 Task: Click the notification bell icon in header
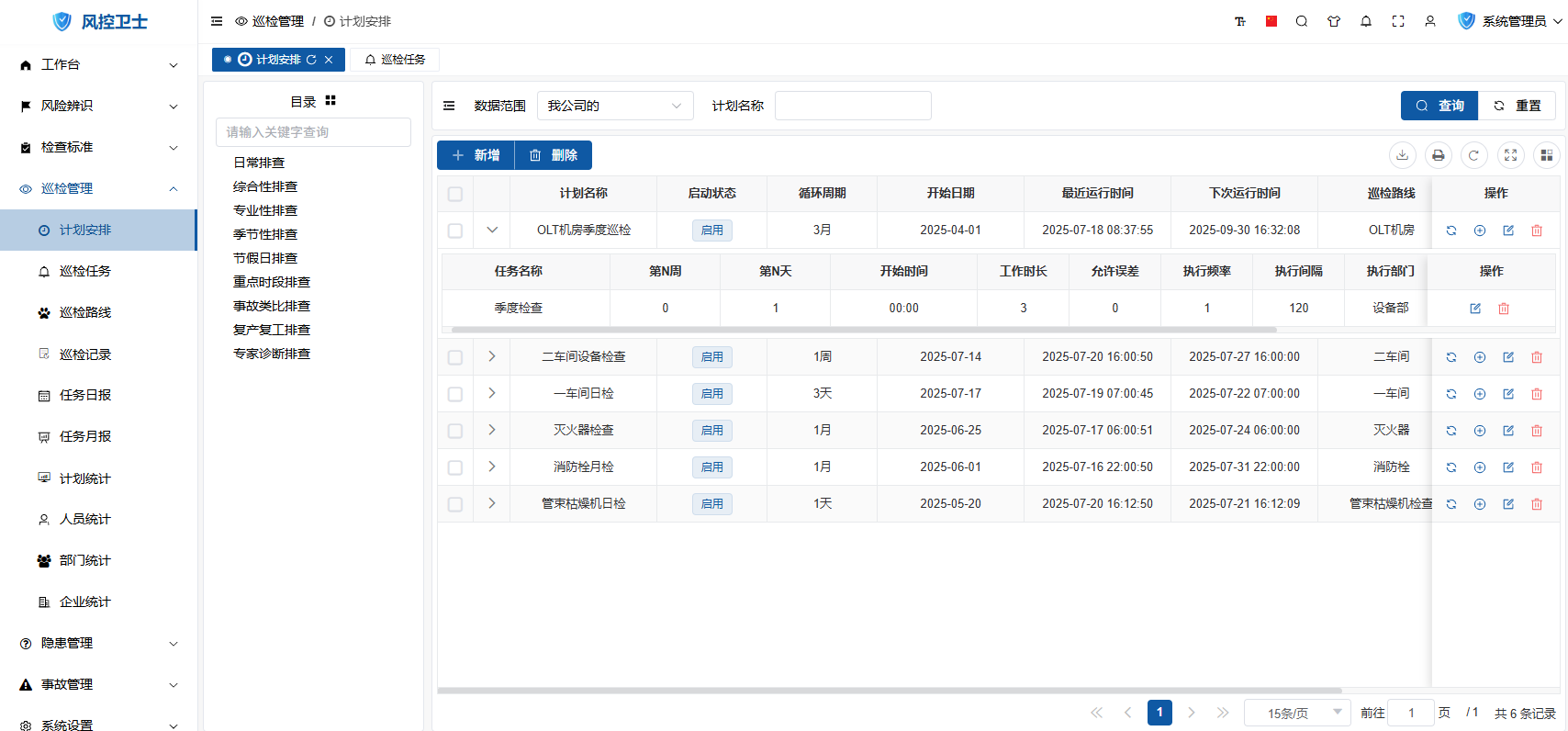pos(1366,21)
